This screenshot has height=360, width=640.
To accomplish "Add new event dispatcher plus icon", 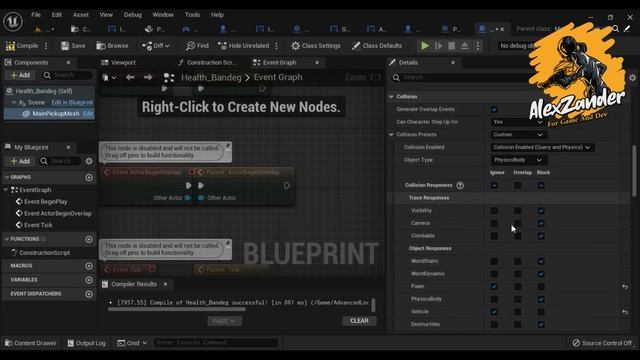I will coord(89,294).
